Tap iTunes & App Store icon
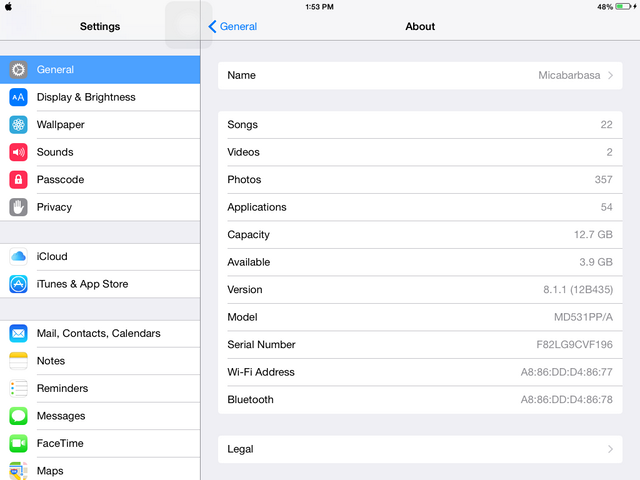The height and width of the screenshot is (480, 640). click(x=18, y=284)
